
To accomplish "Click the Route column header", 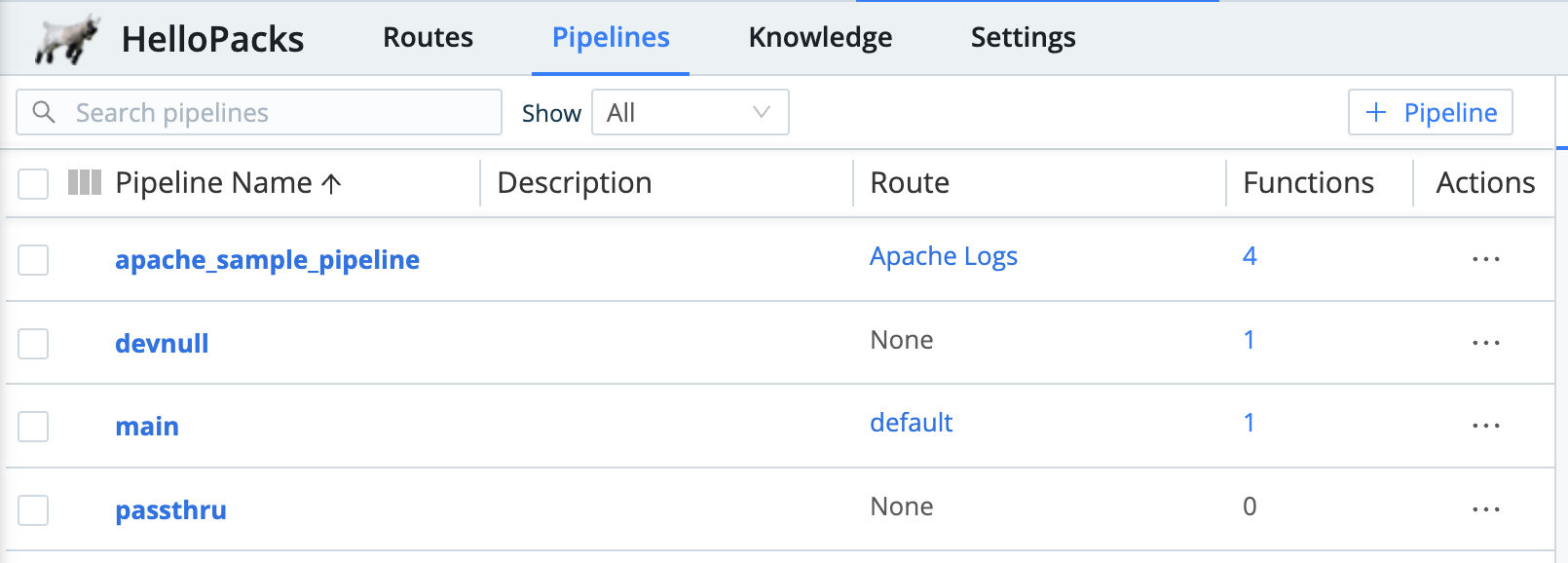I will coord(910,183).
